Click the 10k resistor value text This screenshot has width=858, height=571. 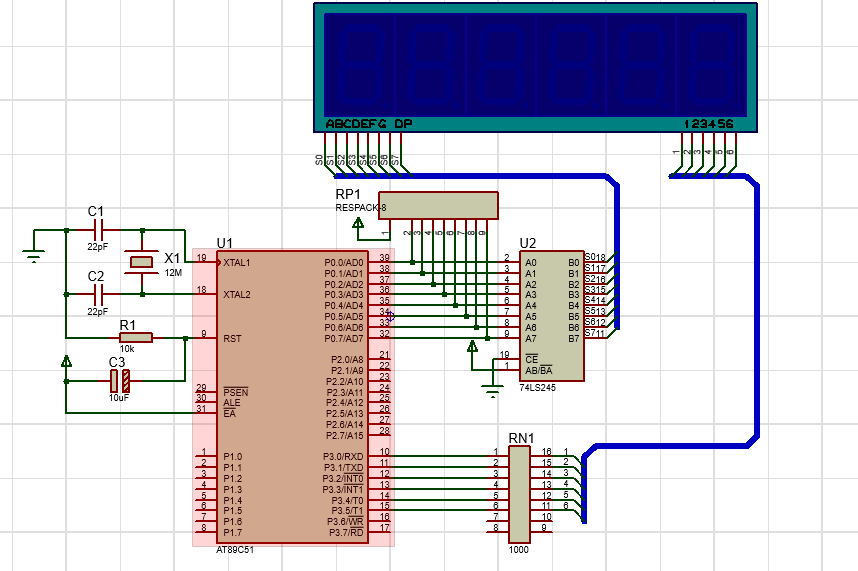pos(127,348)
